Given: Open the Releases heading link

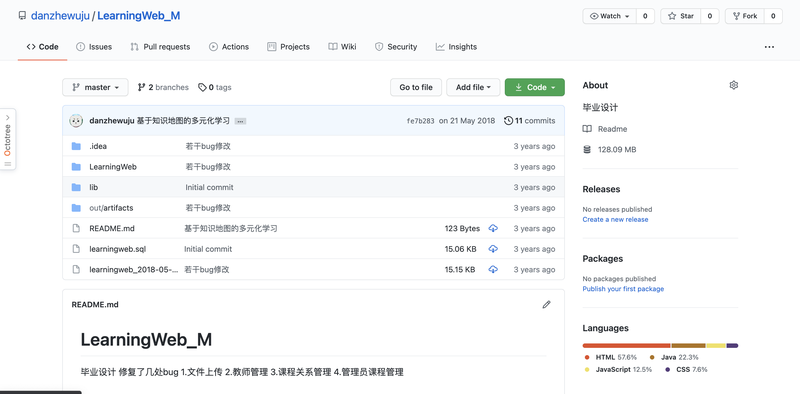Looking at the screenshot, I should [601, 189].
